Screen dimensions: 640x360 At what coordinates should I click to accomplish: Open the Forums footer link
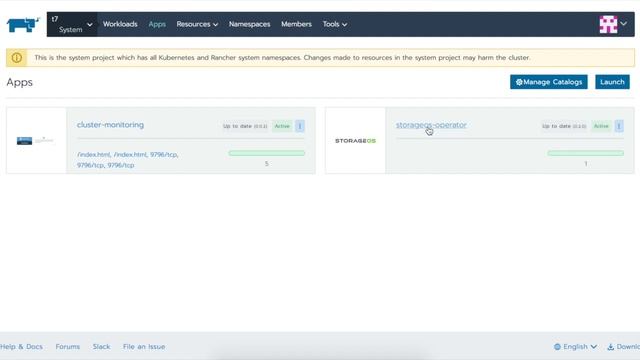point(68,347)
